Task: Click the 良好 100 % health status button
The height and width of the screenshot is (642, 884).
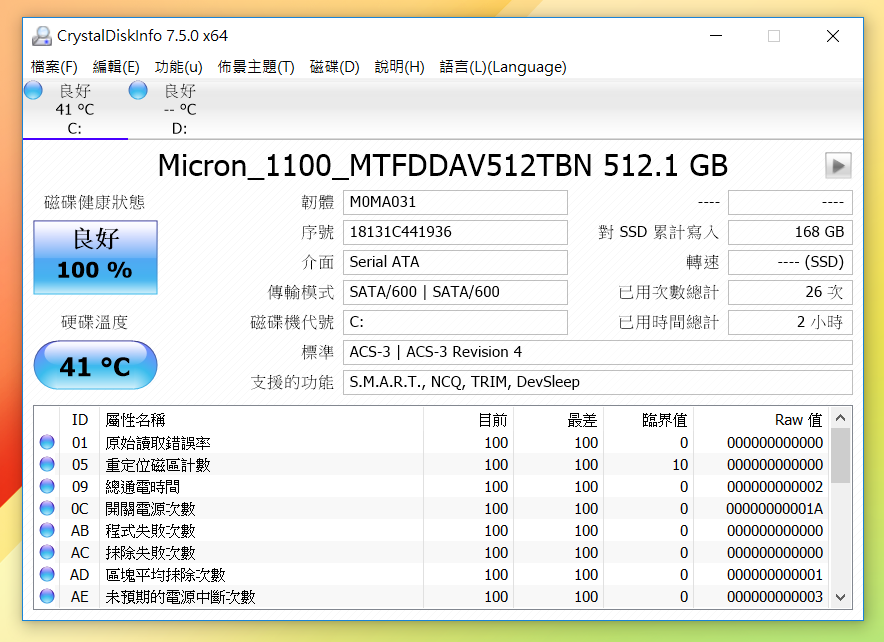Action: tap(95, 257)
